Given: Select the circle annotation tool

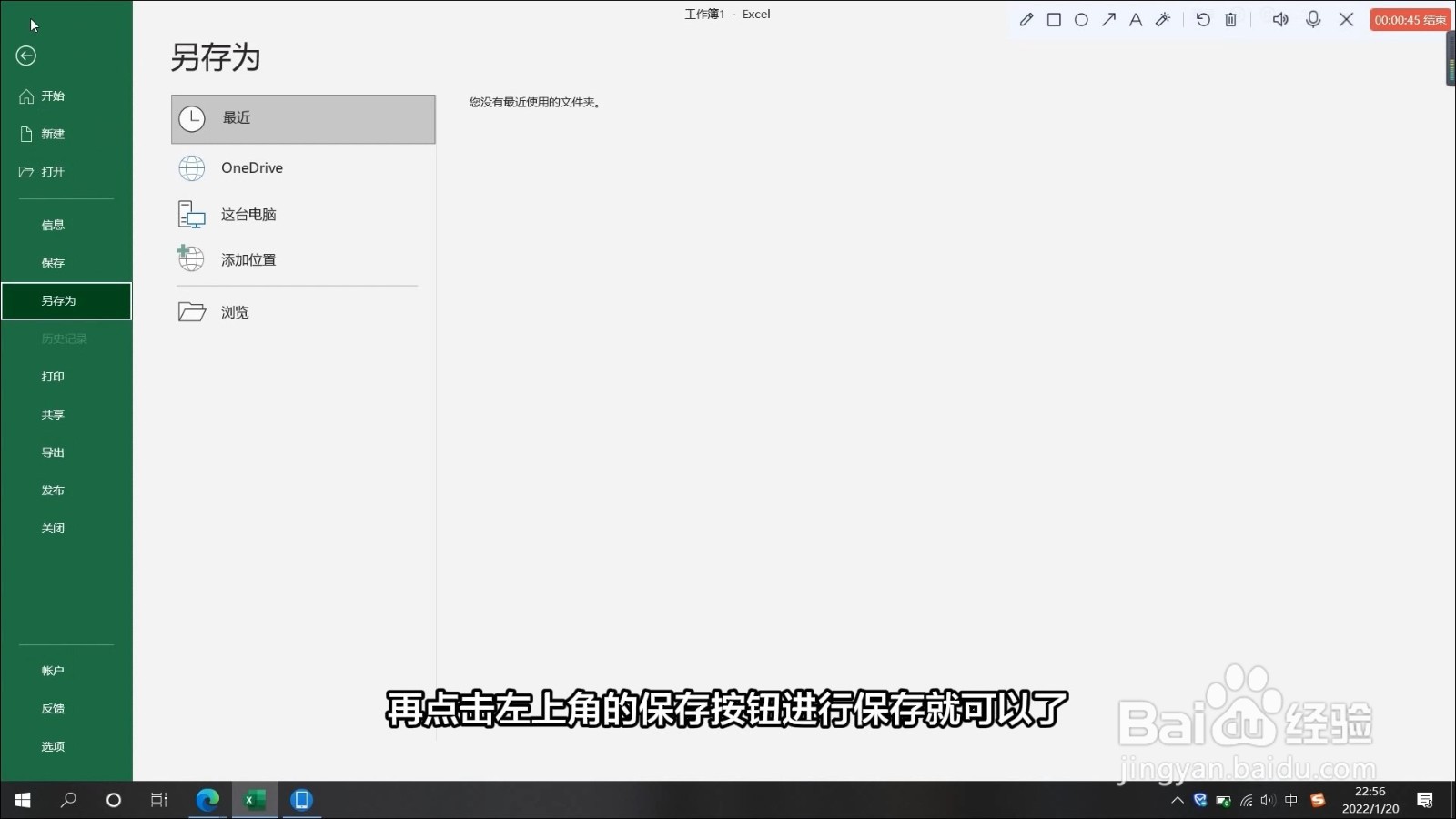Looking at the screenshot, I should (x=1081, y=20).
